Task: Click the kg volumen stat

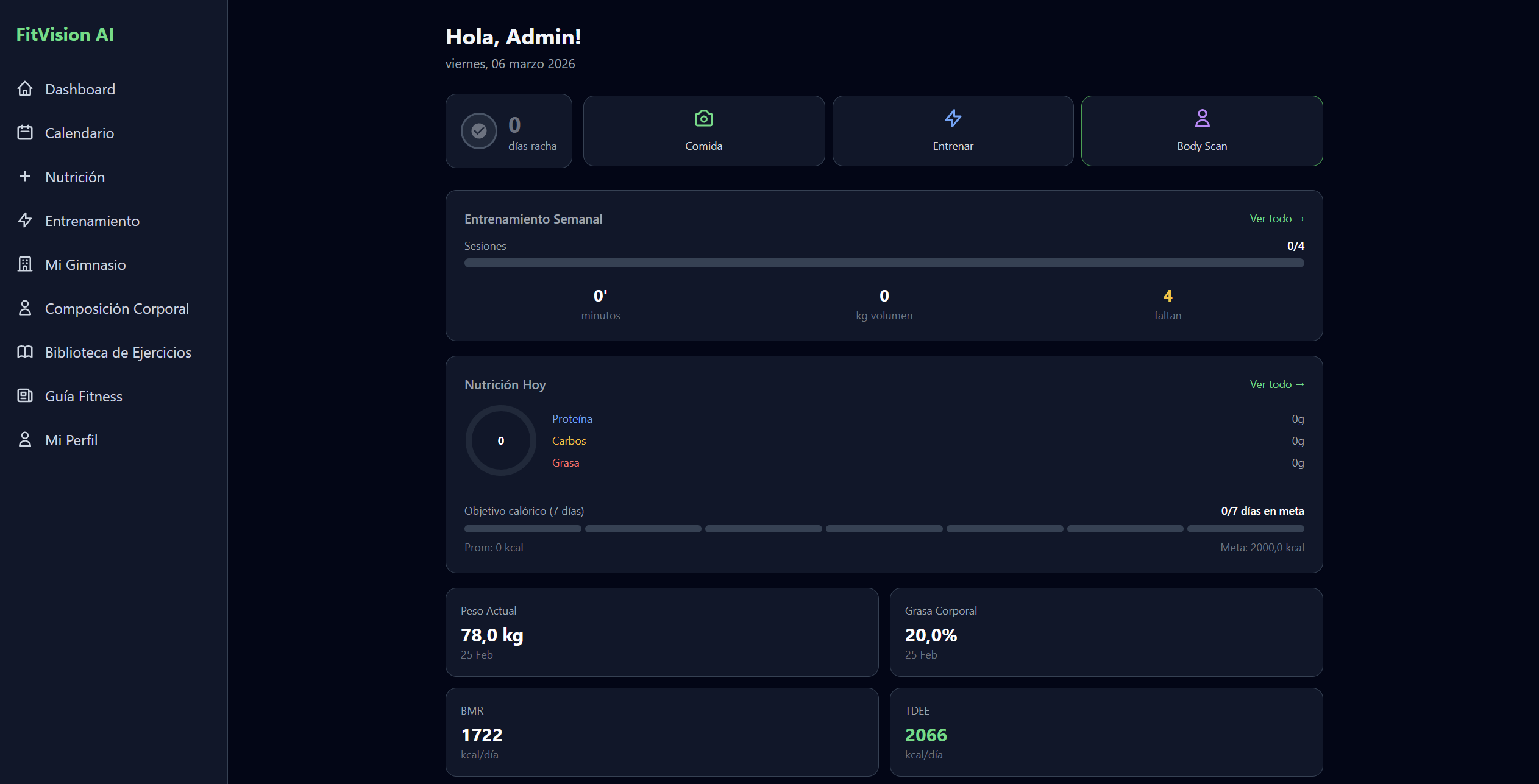Action: (x=884, y=304)
